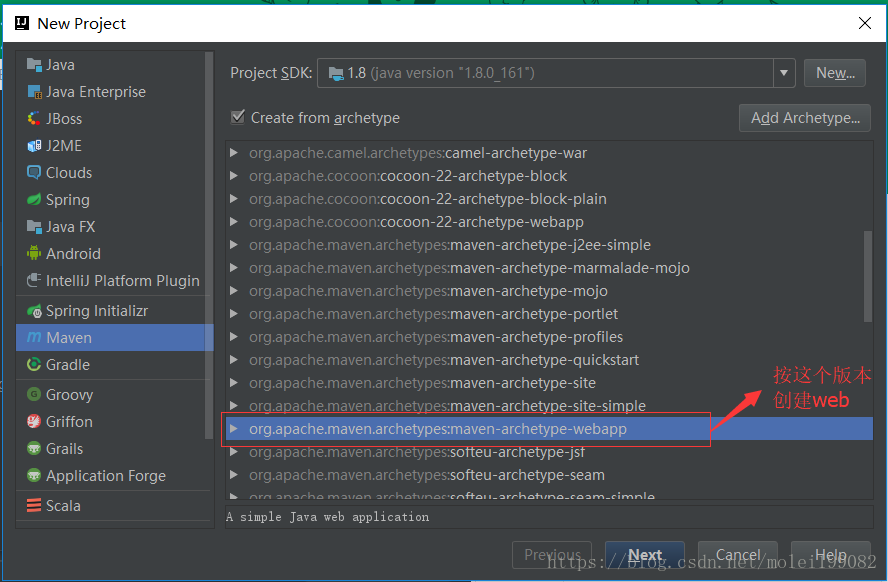Click the J2ME icon
The image size is (888, 582).
pyautogui.click(x=34, y=146)
